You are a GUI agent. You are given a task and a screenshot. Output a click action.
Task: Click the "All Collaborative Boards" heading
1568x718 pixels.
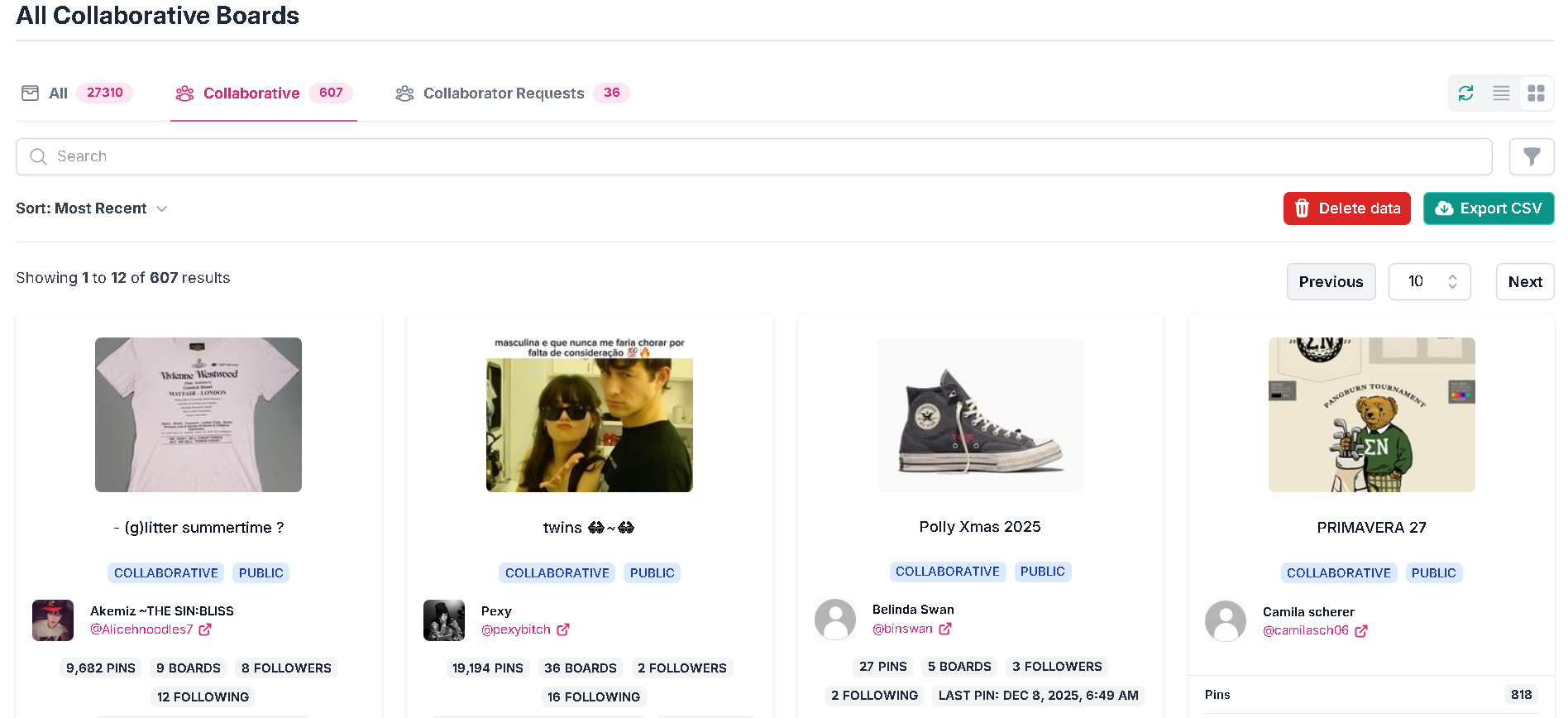point(157,16)
